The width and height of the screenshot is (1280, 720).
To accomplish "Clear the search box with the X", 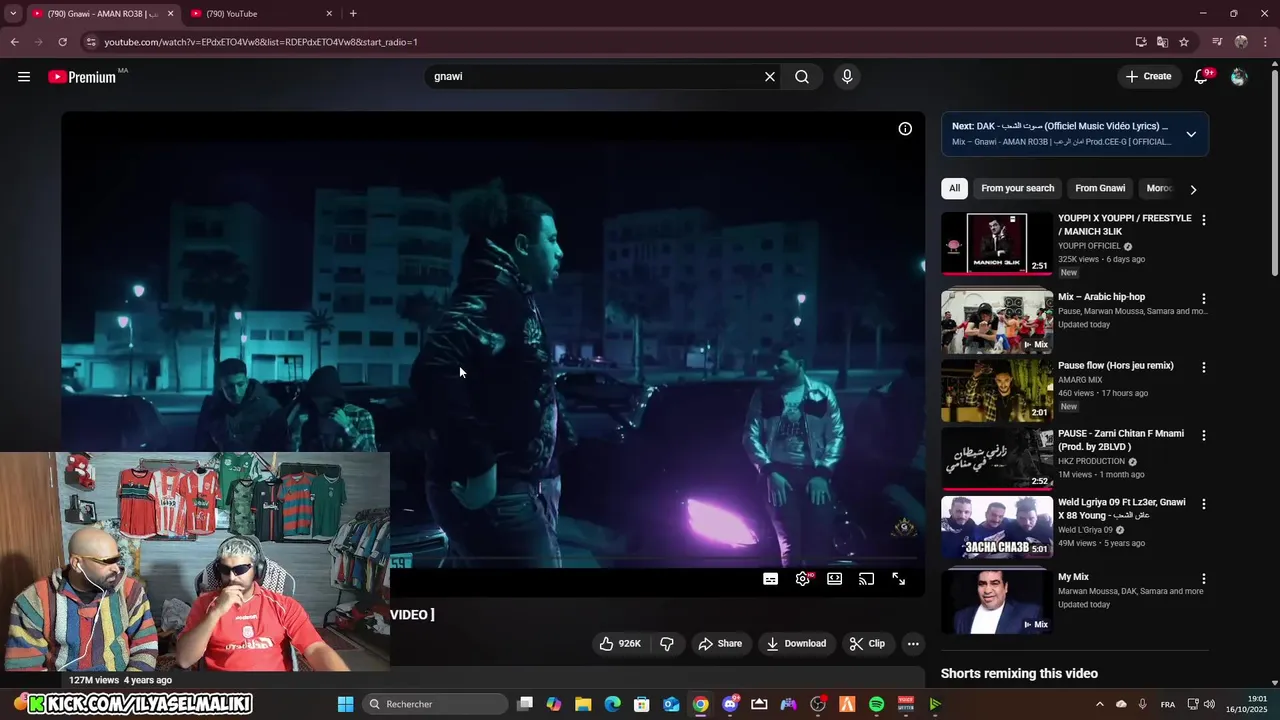I will 770,76.
